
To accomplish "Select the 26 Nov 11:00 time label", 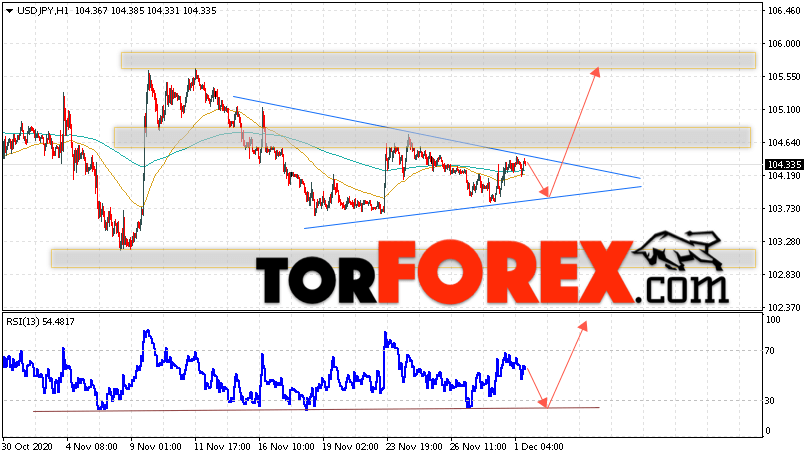I will click(x=479, y=447).
